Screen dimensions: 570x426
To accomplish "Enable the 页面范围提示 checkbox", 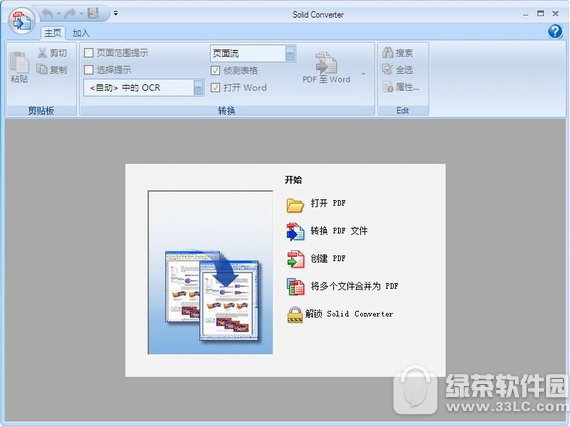I will pos(89,53).
